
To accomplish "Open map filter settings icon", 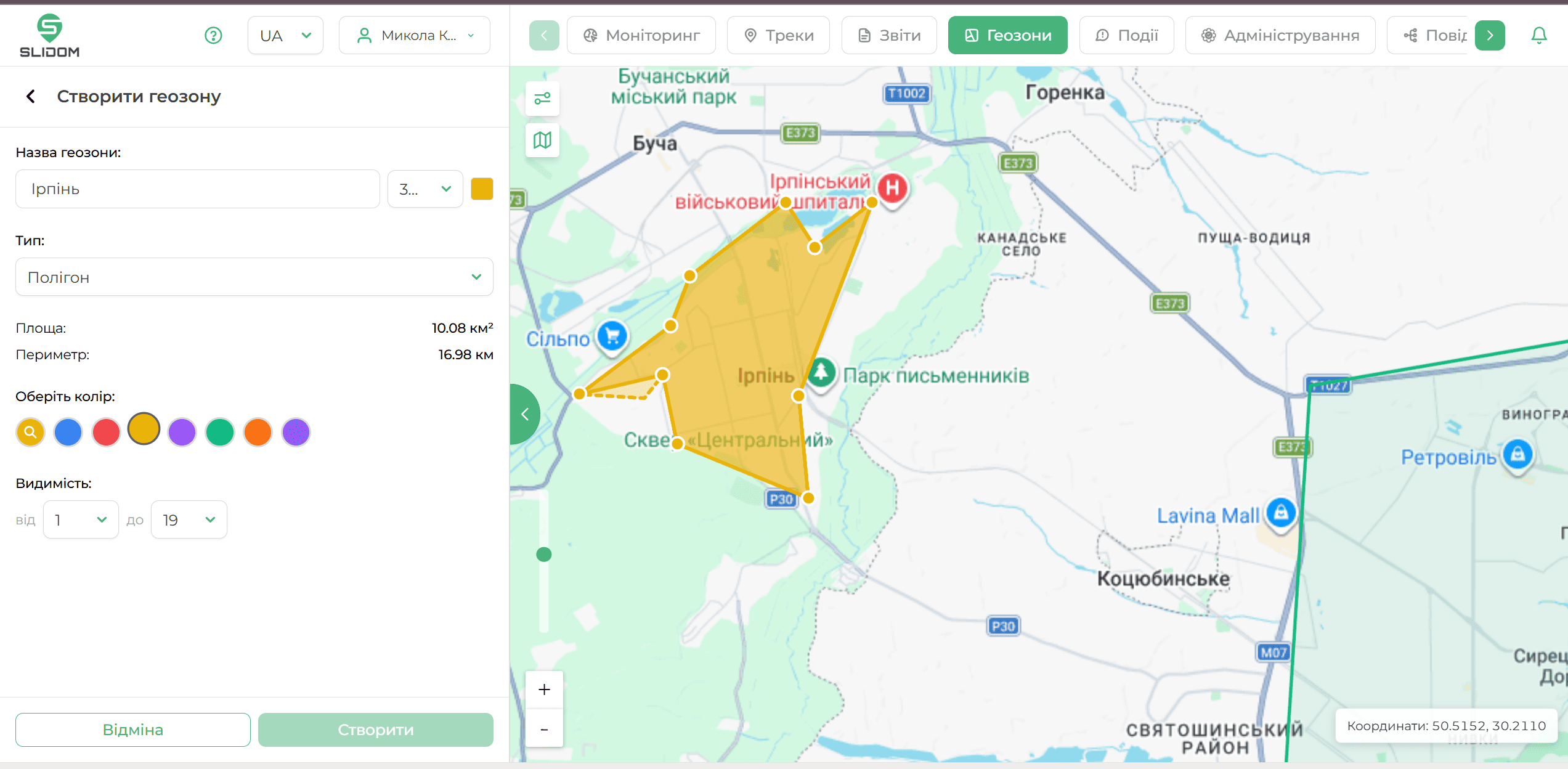I will click(x=542, y=99).
